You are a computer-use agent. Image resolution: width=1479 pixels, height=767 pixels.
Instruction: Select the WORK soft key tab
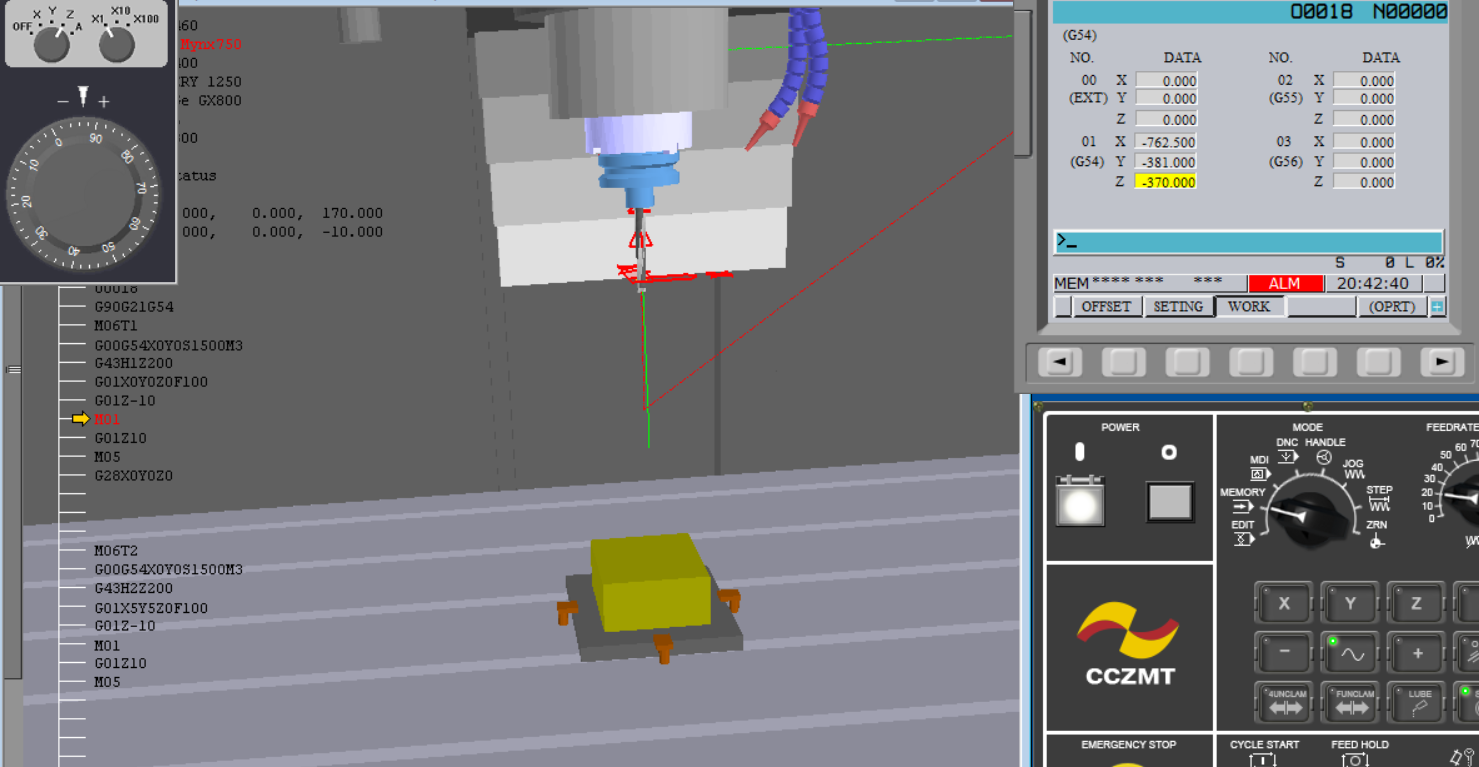tap(1249, 307)
